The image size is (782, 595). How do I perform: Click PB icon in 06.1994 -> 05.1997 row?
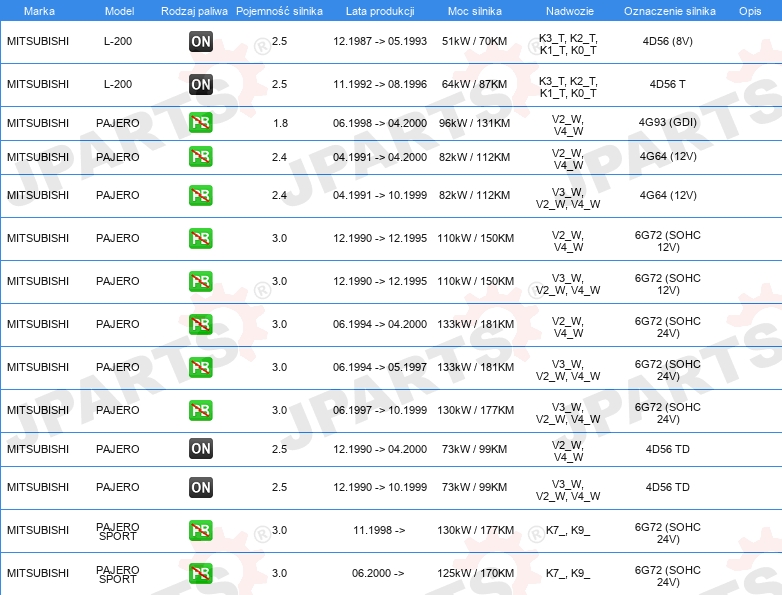click(201, 367)
